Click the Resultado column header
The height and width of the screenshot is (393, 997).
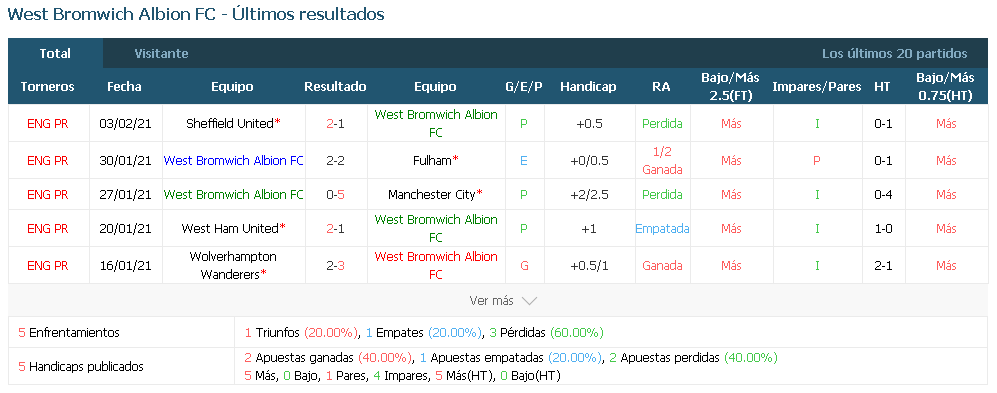pos(335,86)
